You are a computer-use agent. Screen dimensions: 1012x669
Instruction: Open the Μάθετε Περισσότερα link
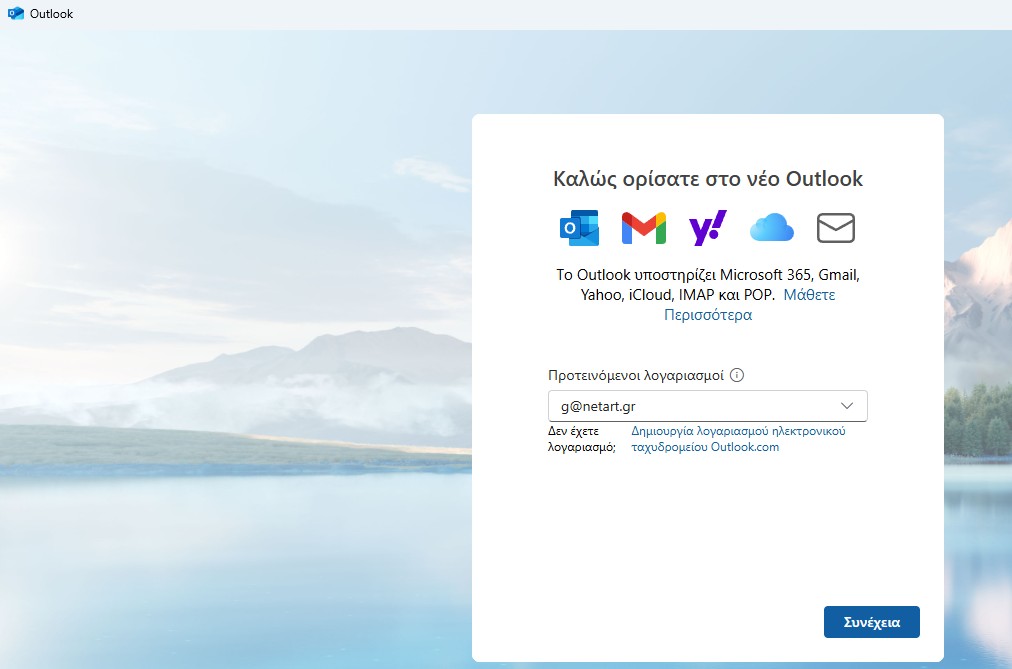coord(809,295)
